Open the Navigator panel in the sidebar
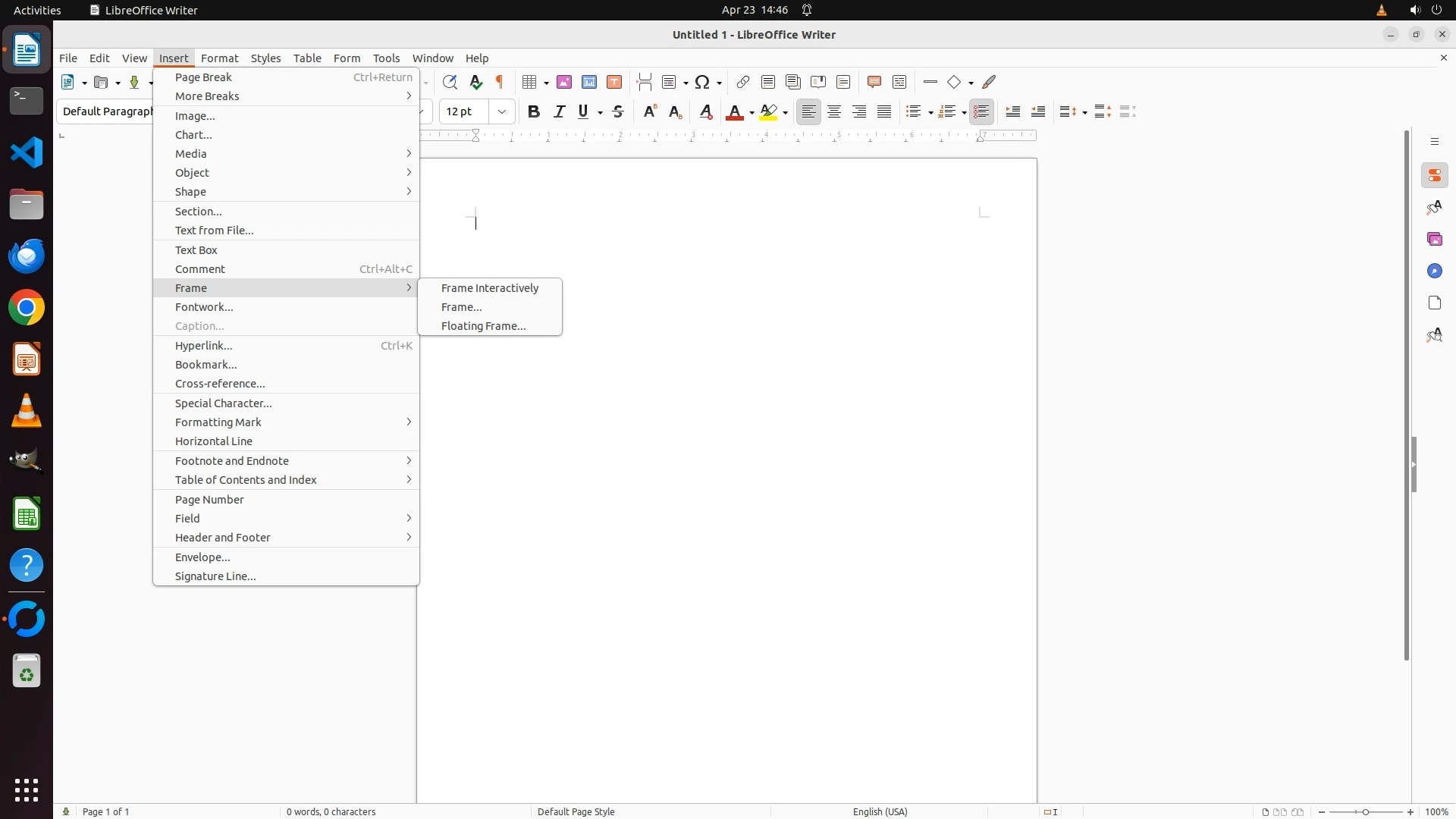This screenshot has height=819, width=1456. [1435, 271]
